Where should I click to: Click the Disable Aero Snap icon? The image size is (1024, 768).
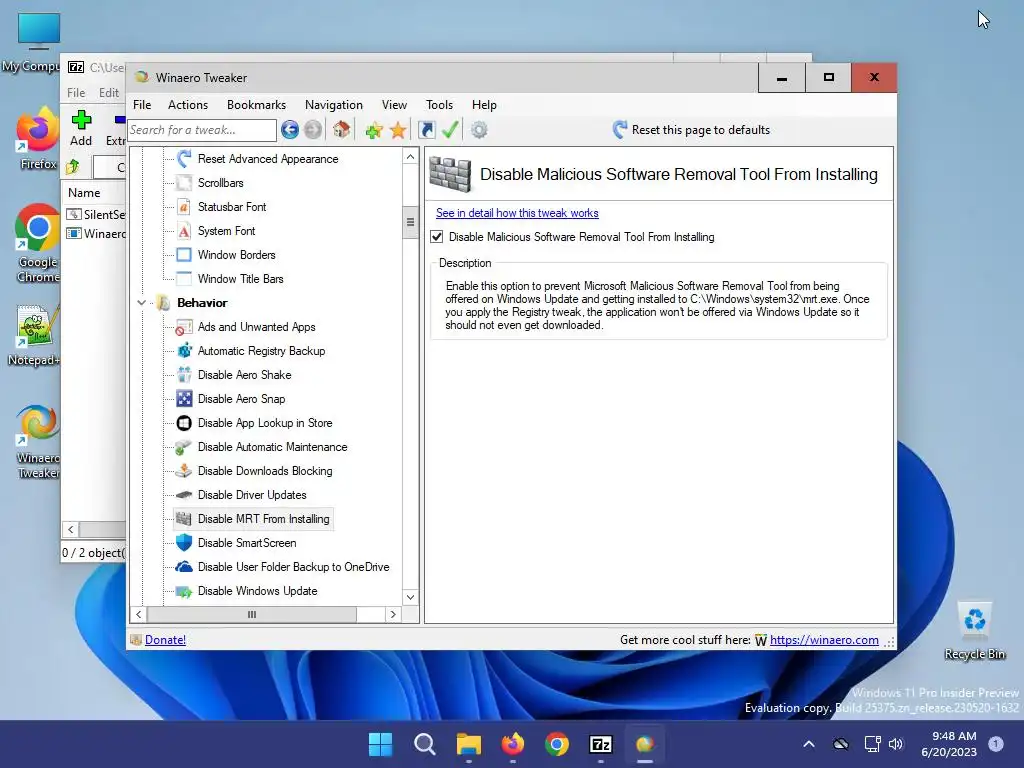coord(184,399)
